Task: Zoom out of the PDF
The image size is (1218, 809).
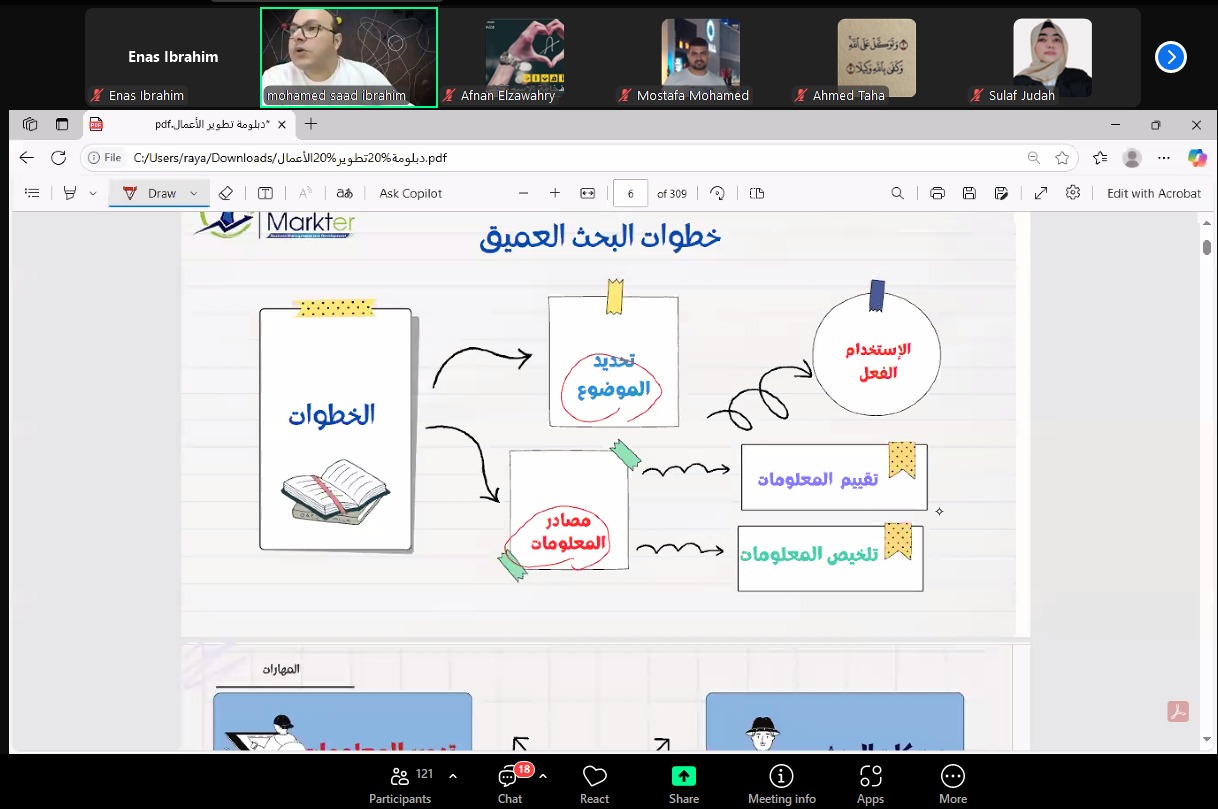Action: (x=523, y=193)
